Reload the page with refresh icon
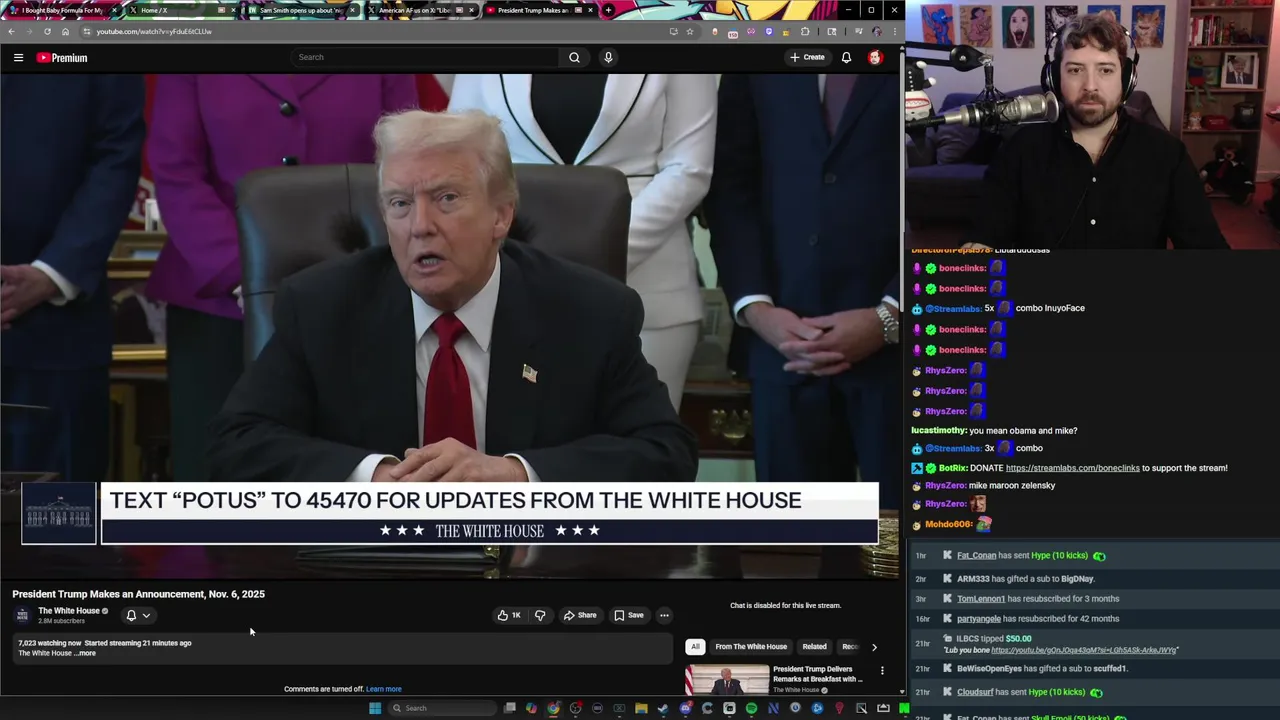 click(x=48, y=31)
